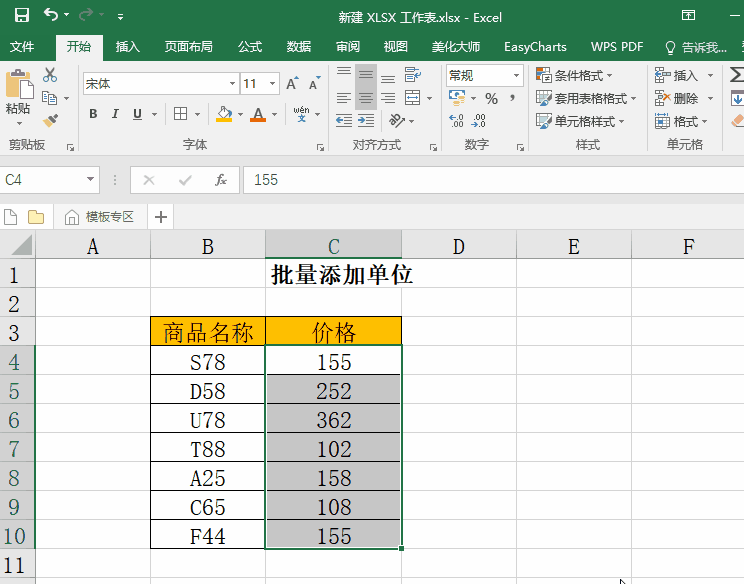This screenshot has width=744, height=584.
Task: Toggle center horizontal alignment
Action: (x=366, y=99)
